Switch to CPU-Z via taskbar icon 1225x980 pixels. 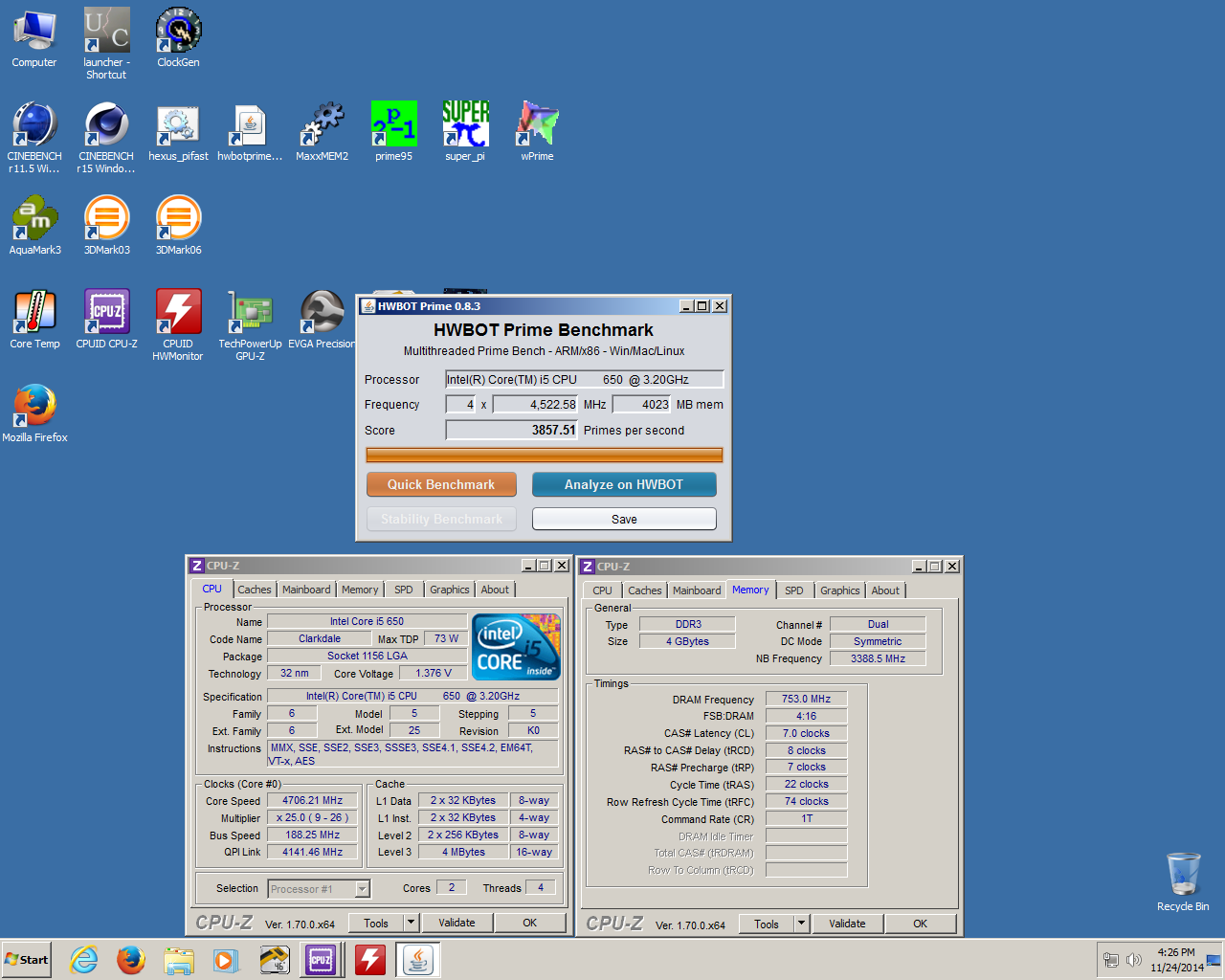click(321, 959)
